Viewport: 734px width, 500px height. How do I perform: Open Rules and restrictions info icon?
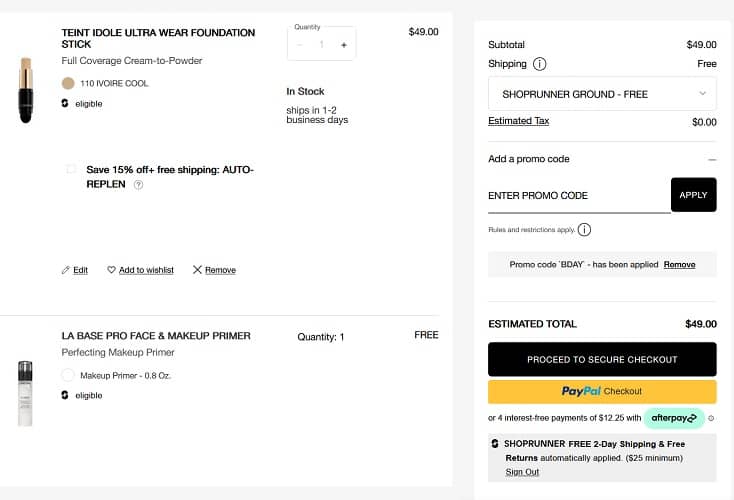[x=585, y=230]
